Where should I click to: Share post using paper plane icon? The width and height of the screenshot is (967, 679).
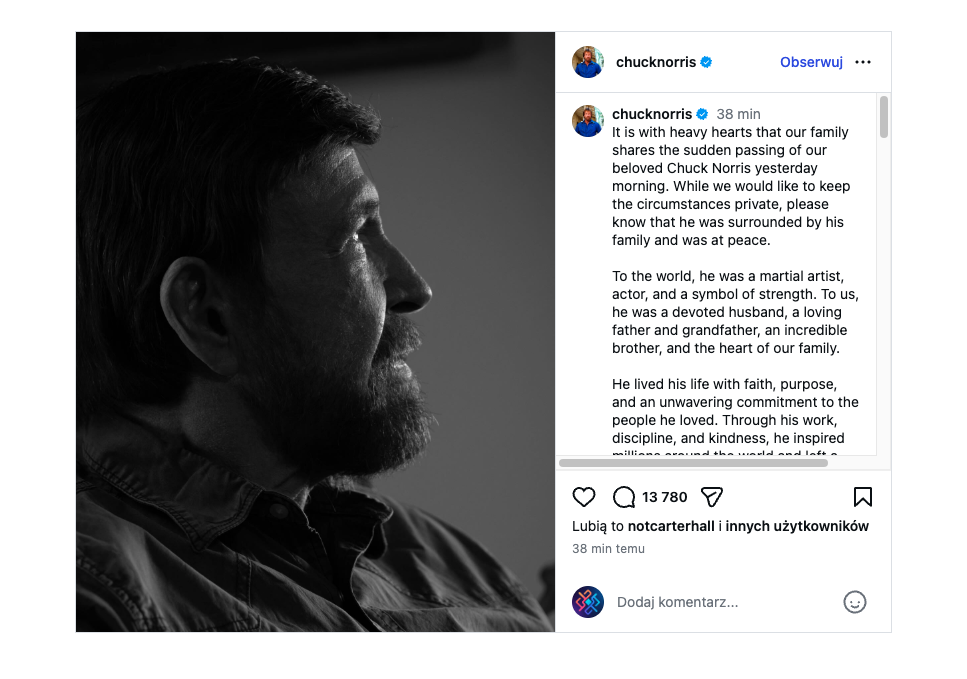click(711, 497)
